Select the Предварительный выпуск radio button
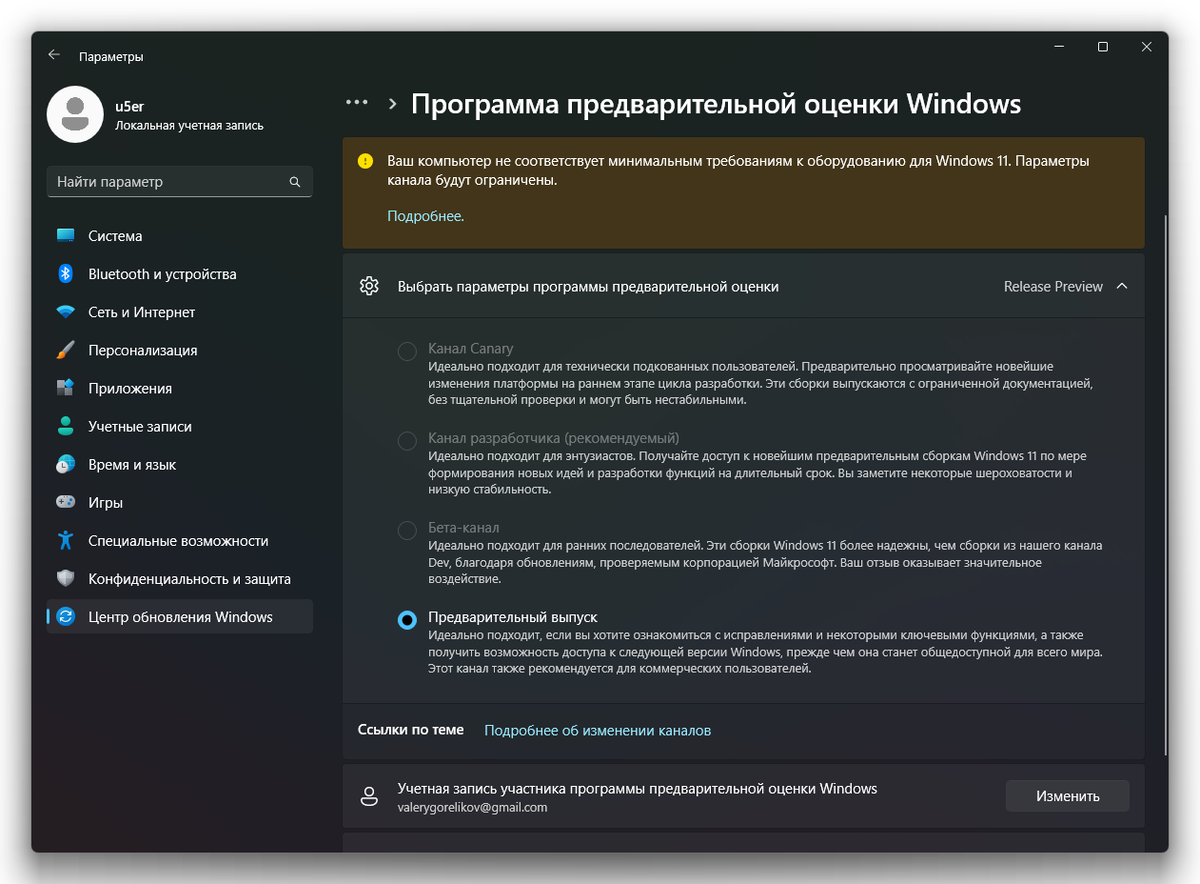The image size is (1200, 884). coord(407,620)
